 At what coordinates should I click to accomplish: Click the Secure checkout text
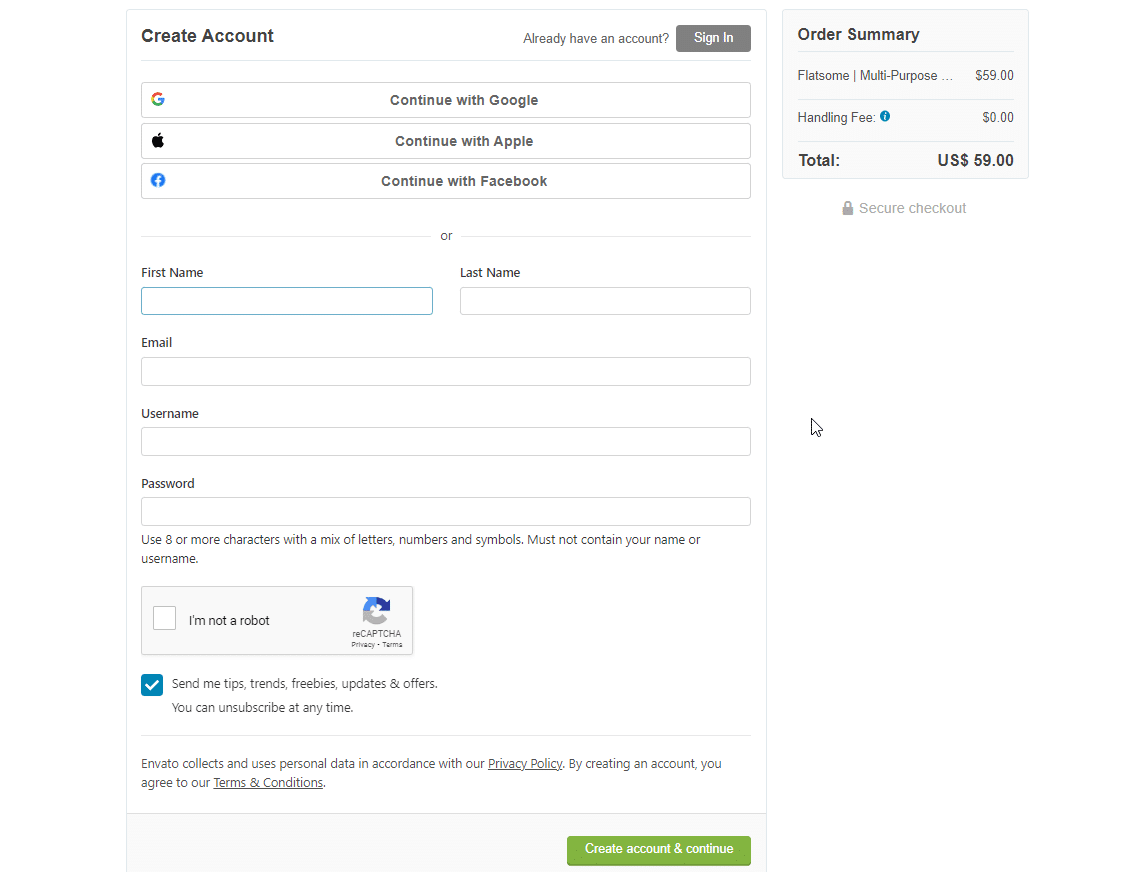tap(912, 208)
